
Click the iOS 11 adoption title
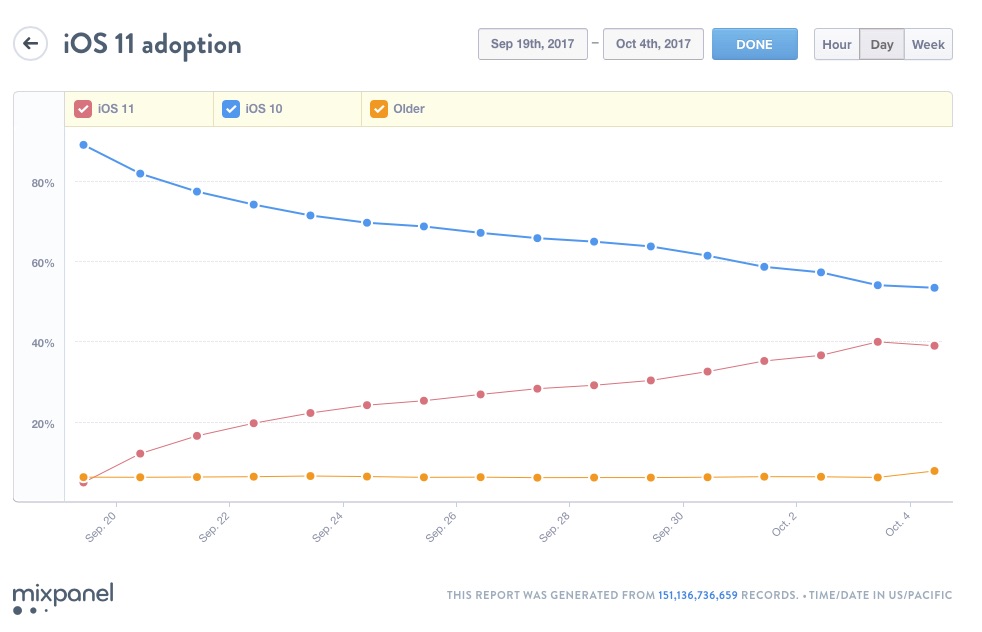click(152, 45)
